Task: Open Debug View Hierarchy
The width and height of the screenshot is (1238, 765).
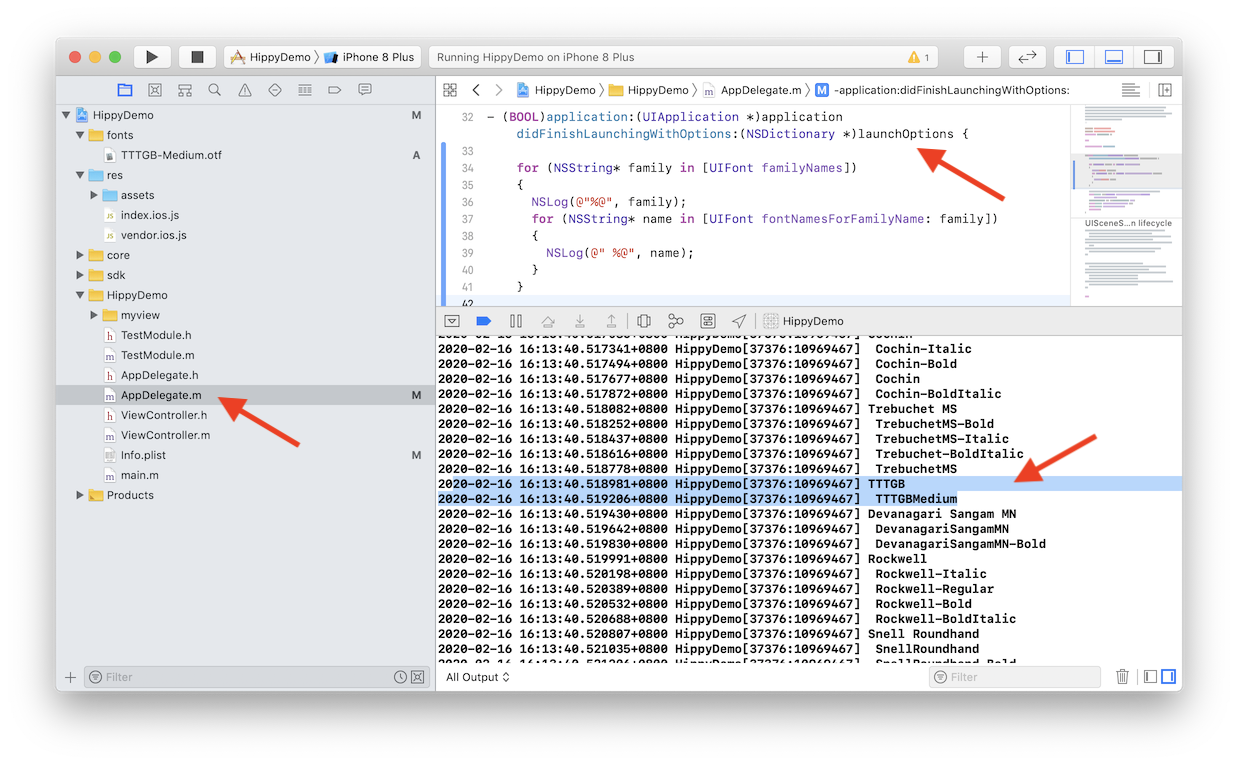Action: [x=644, y=321]
